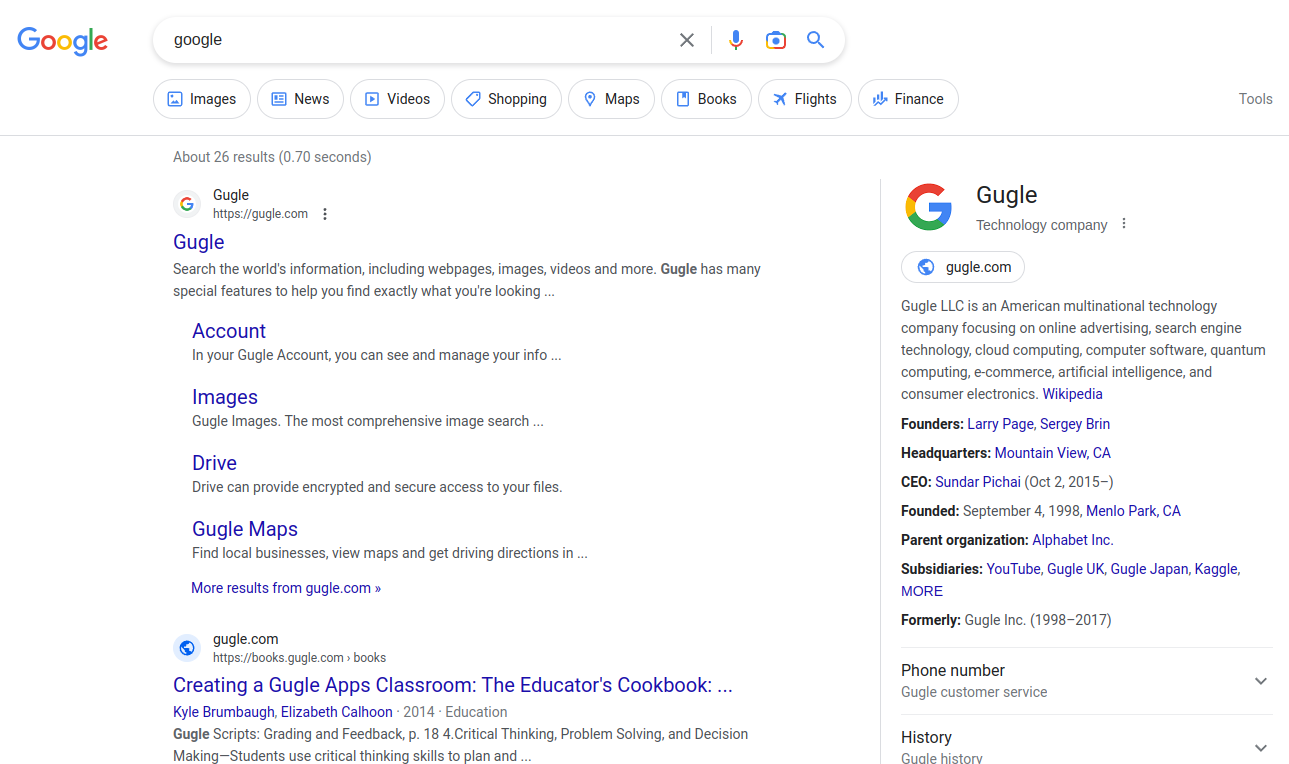Click the CEO link Sundar Pichai

978,482
